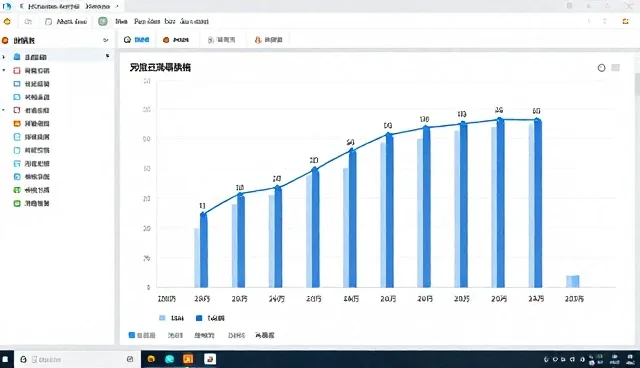Click the 'Ch' toolbar button
640x368 pixels.
click(28, 21)
